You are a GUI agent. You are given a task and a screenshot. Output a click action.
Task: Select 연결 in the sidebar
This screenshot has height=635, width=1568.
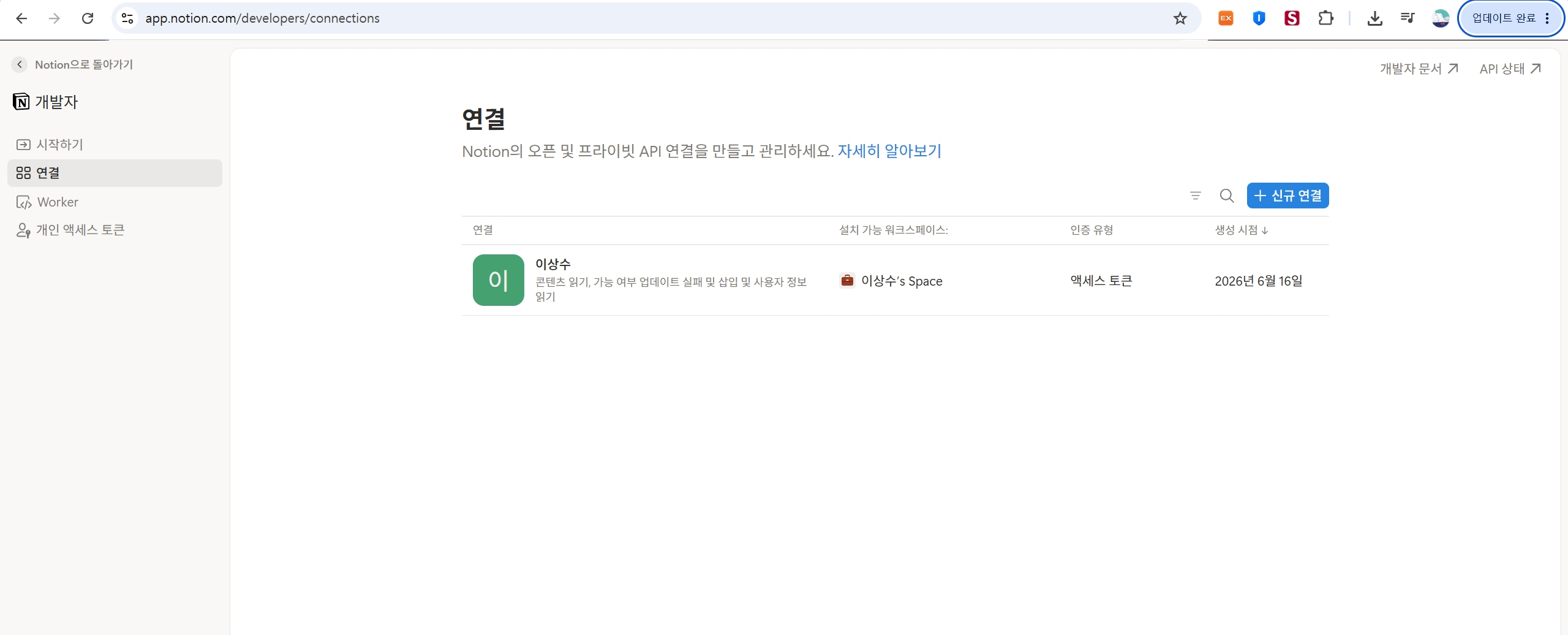tap(115, 173)
